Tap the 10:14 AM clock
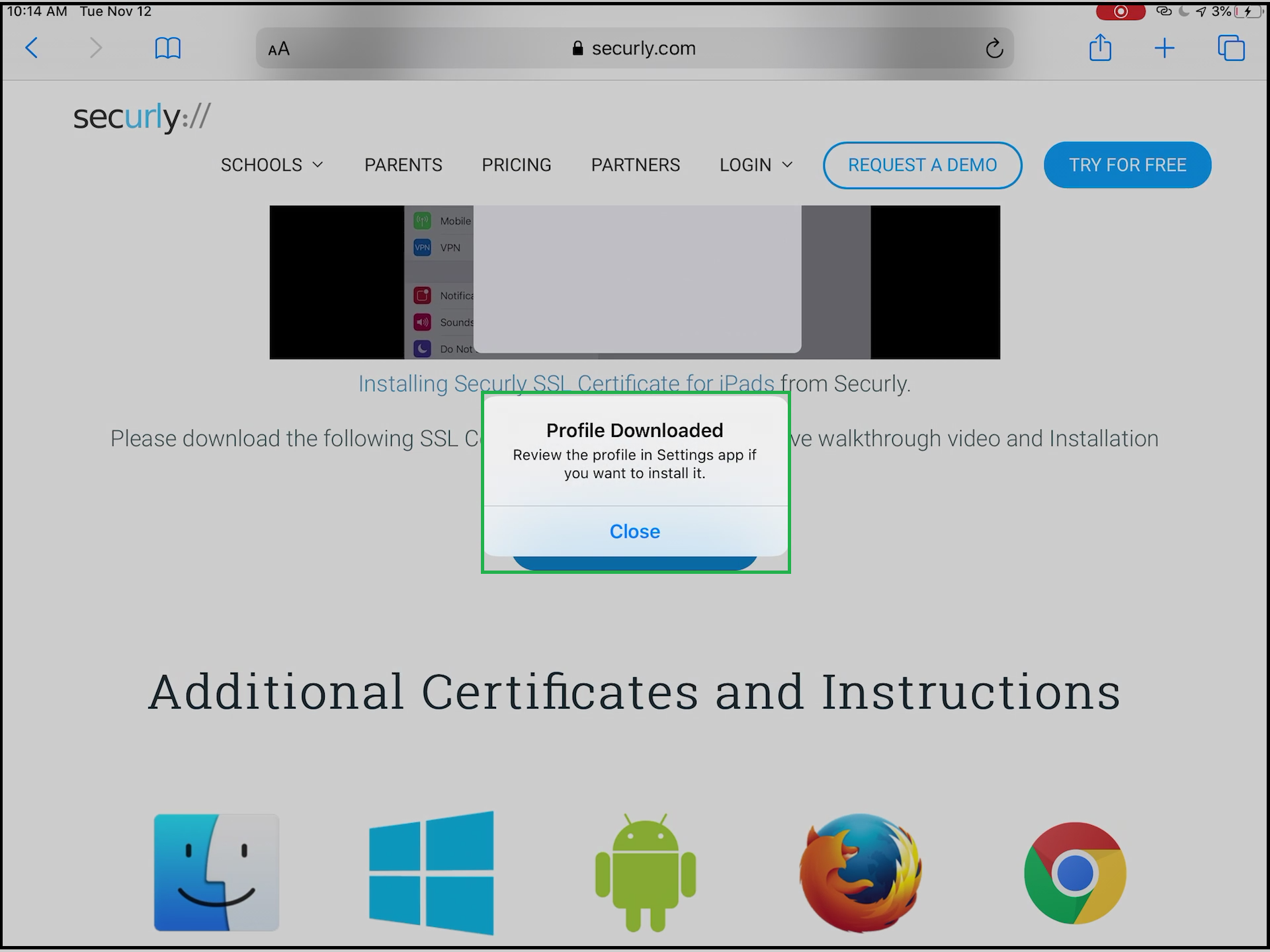This screenshot has width=1270, height=952. coord(37,11)
